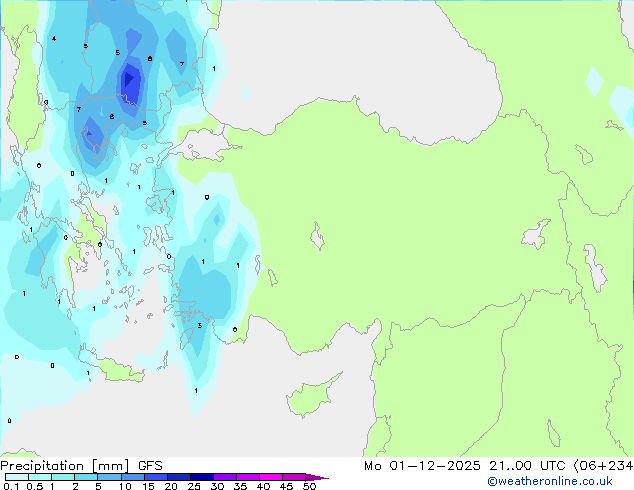Select the 15 mm royal blue legend swatch

[x=155, y=477]
